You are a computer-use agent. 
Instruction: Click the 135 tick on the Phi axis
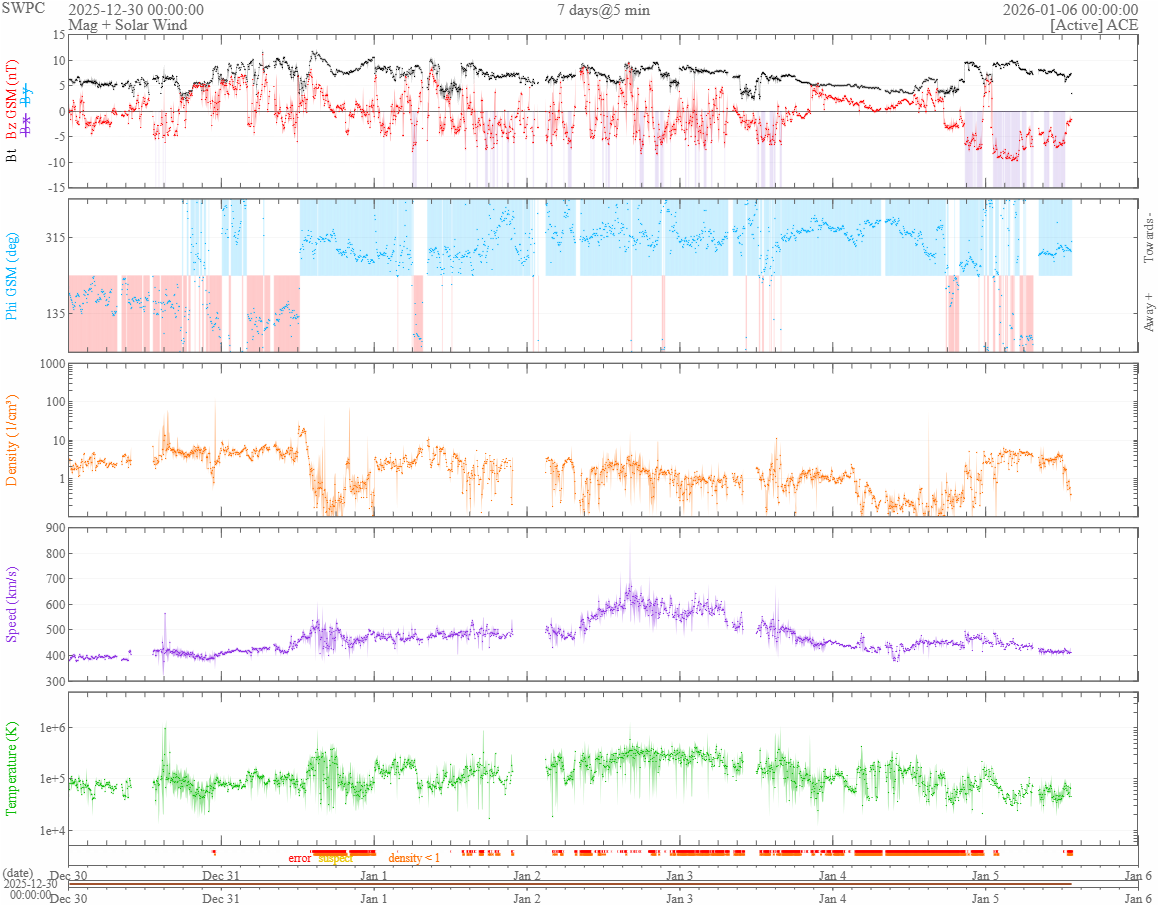[56, 313]
